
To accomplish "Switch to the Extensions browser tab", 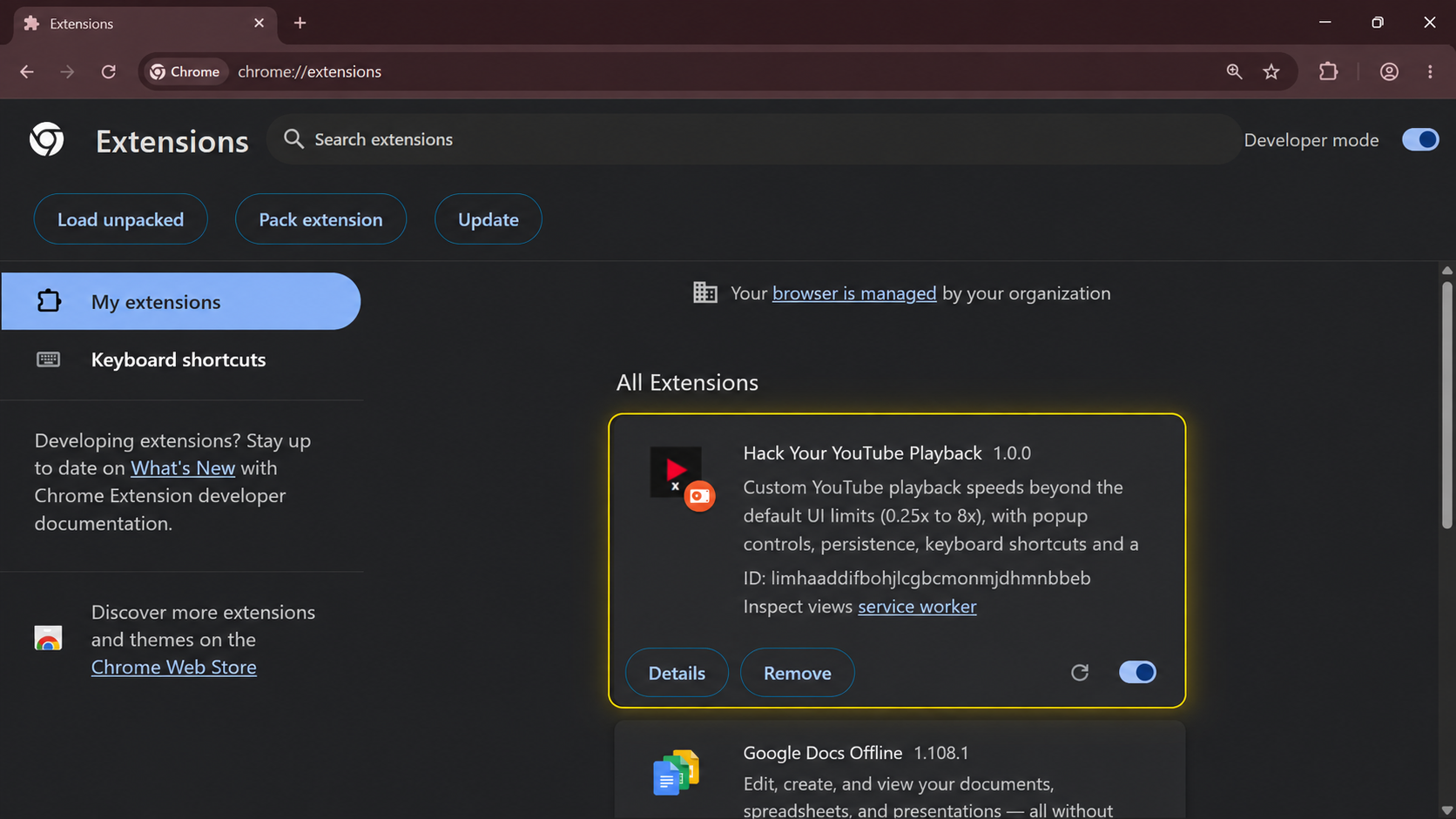I will pyautogui.click(x=145, y=23).
